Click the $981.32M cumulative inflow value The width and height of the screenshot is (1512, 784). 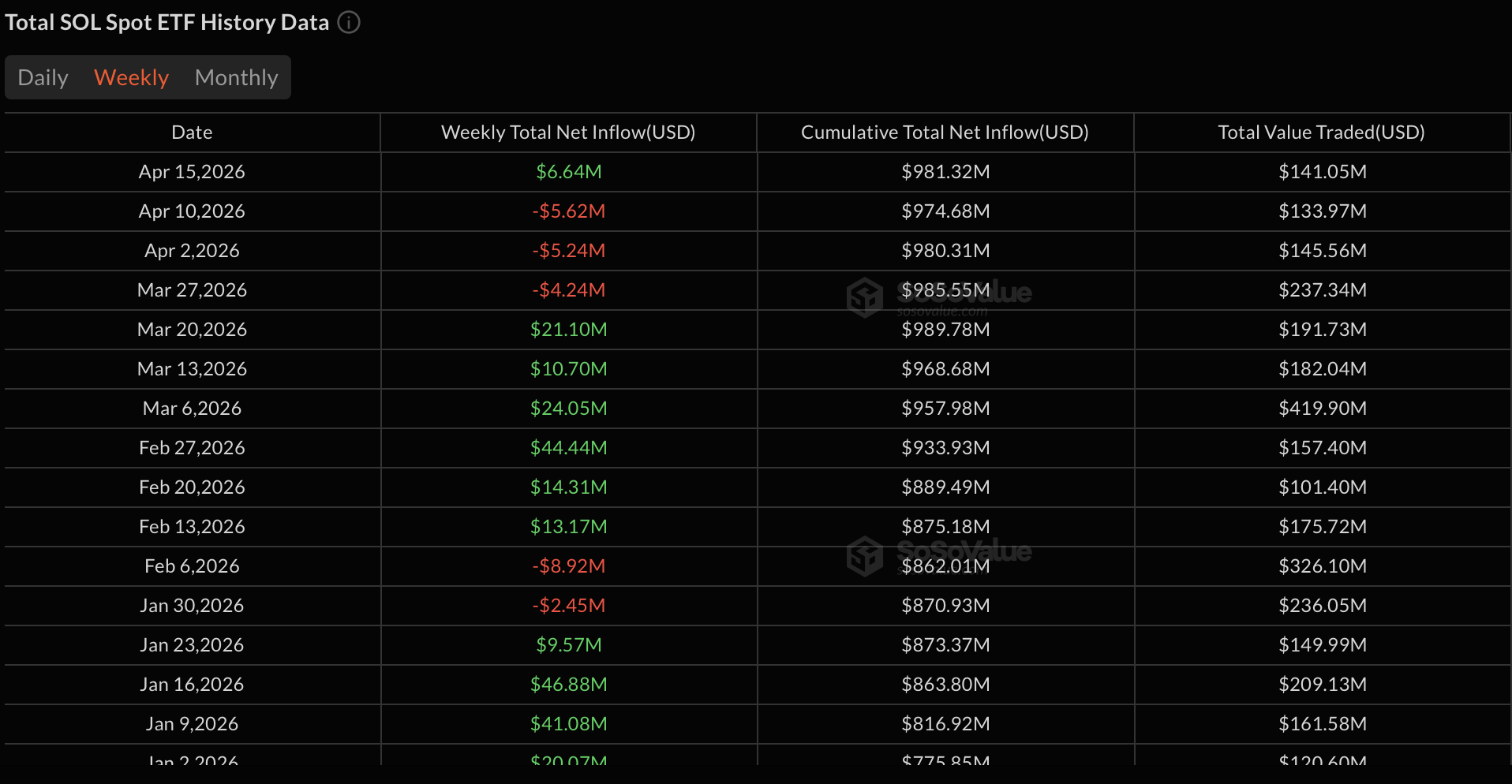(945, 172)
